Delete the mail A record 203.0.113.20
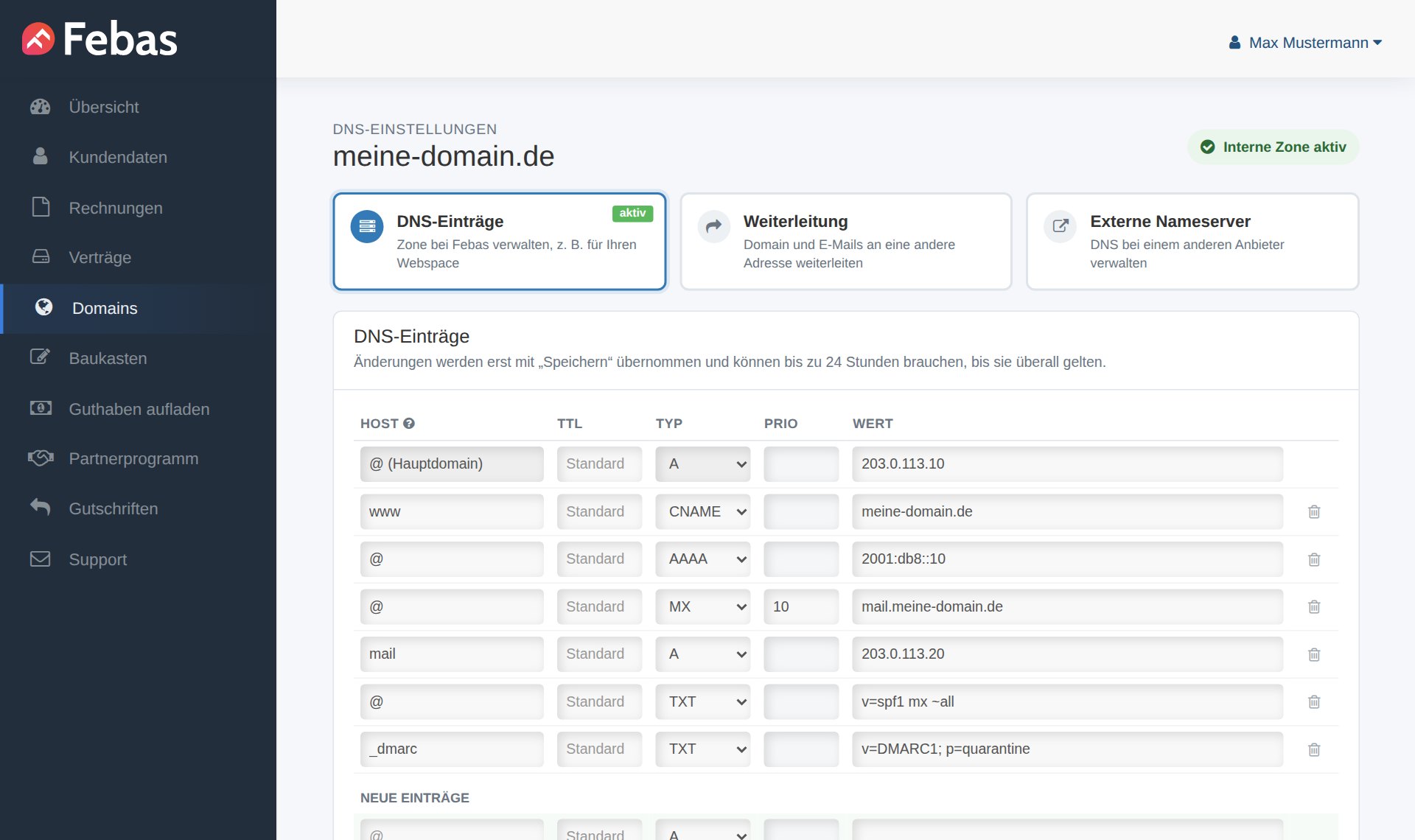Viewport: 1415px width, 840px height. coord(1314,654)
